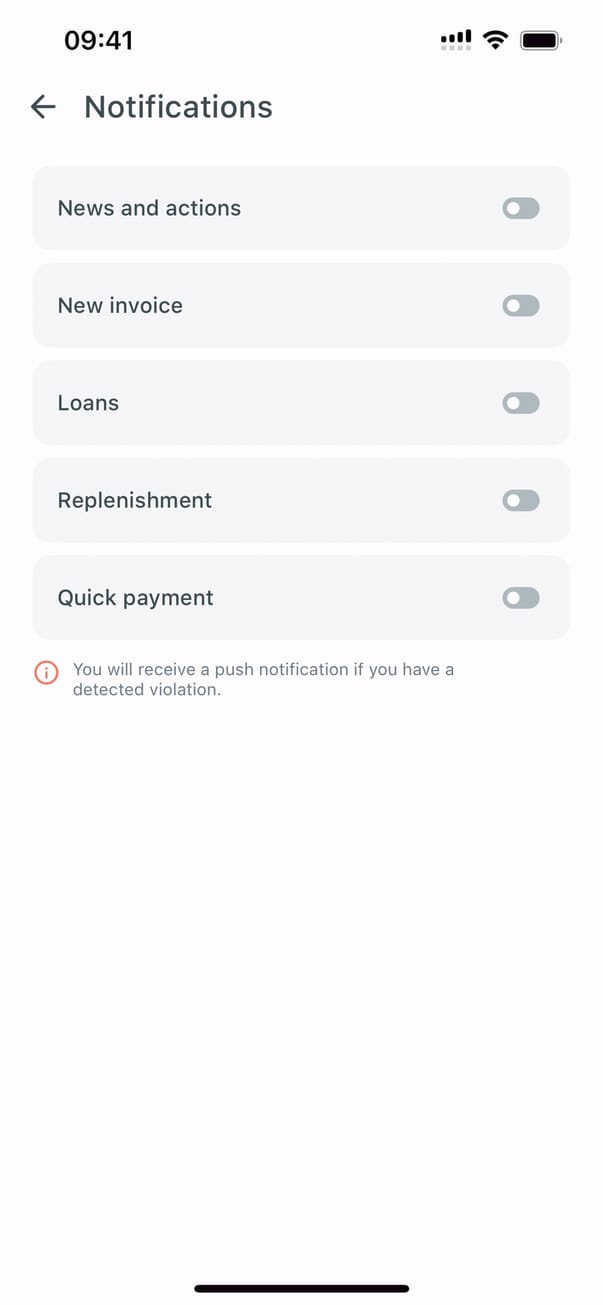Select the Replenishment label
Screen dimensions: 603x1305
point(135,500)
